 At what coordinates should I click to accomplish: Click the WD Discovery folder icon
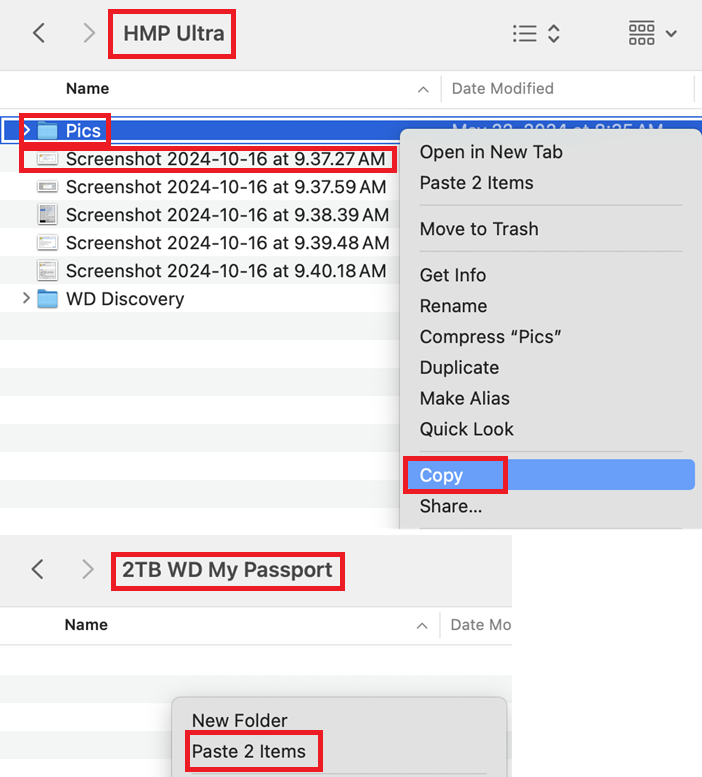click(48, 298)
